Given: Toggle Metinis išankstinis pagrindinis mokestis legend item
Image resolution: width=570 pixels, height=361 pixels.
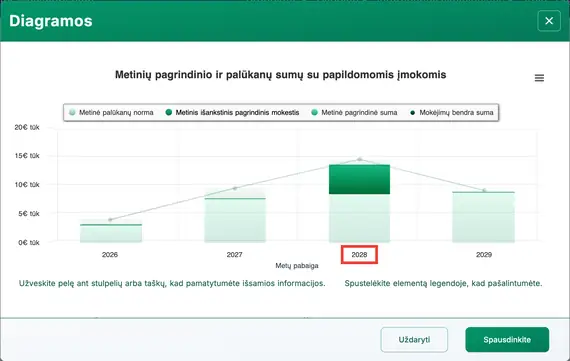Looking at the screenshot, I should click(233, 112).
